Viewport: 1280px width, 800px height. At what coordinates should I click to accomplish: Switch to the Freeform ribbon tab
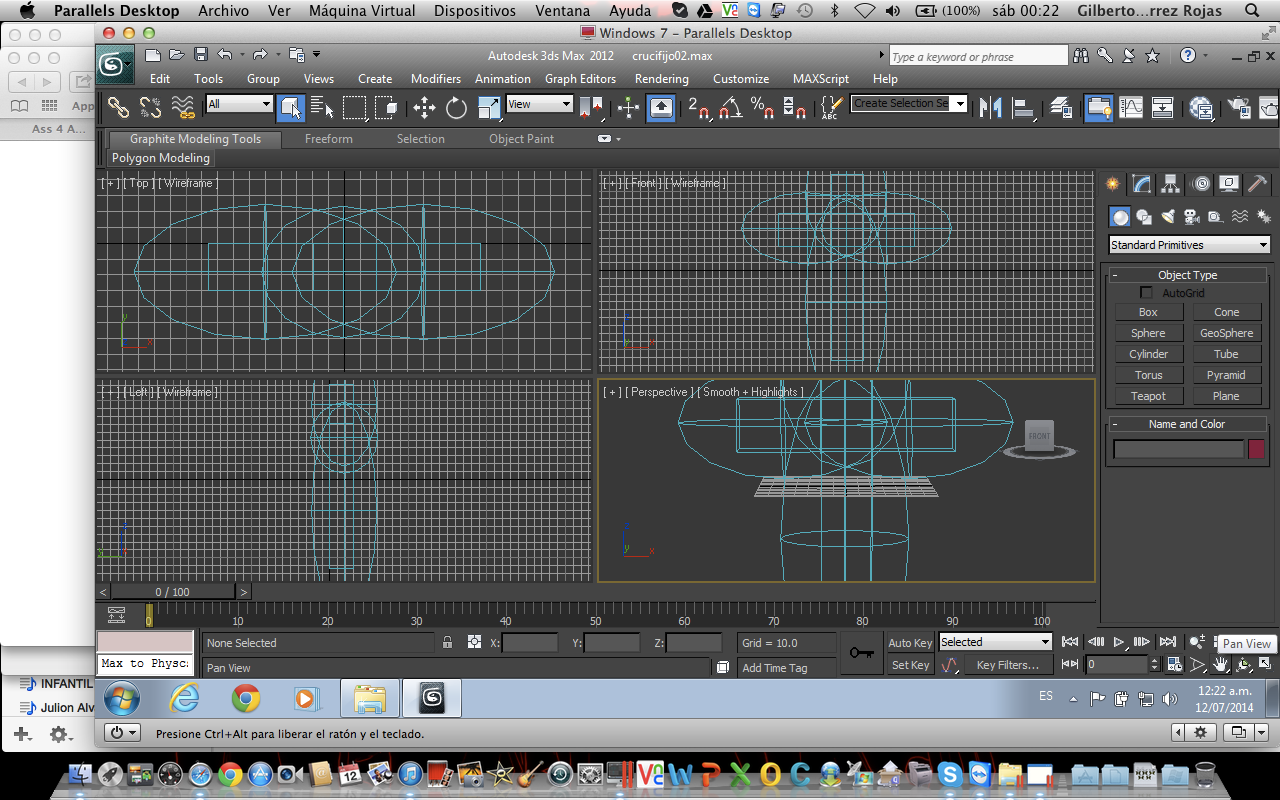pos(329,139)
